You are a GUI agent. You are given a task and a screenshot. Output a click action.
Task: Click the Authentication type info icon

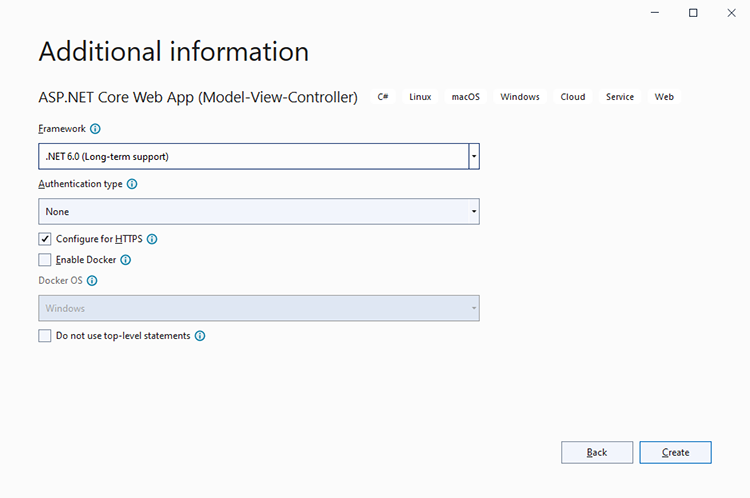pyautogui.click(x=132, y=184)
